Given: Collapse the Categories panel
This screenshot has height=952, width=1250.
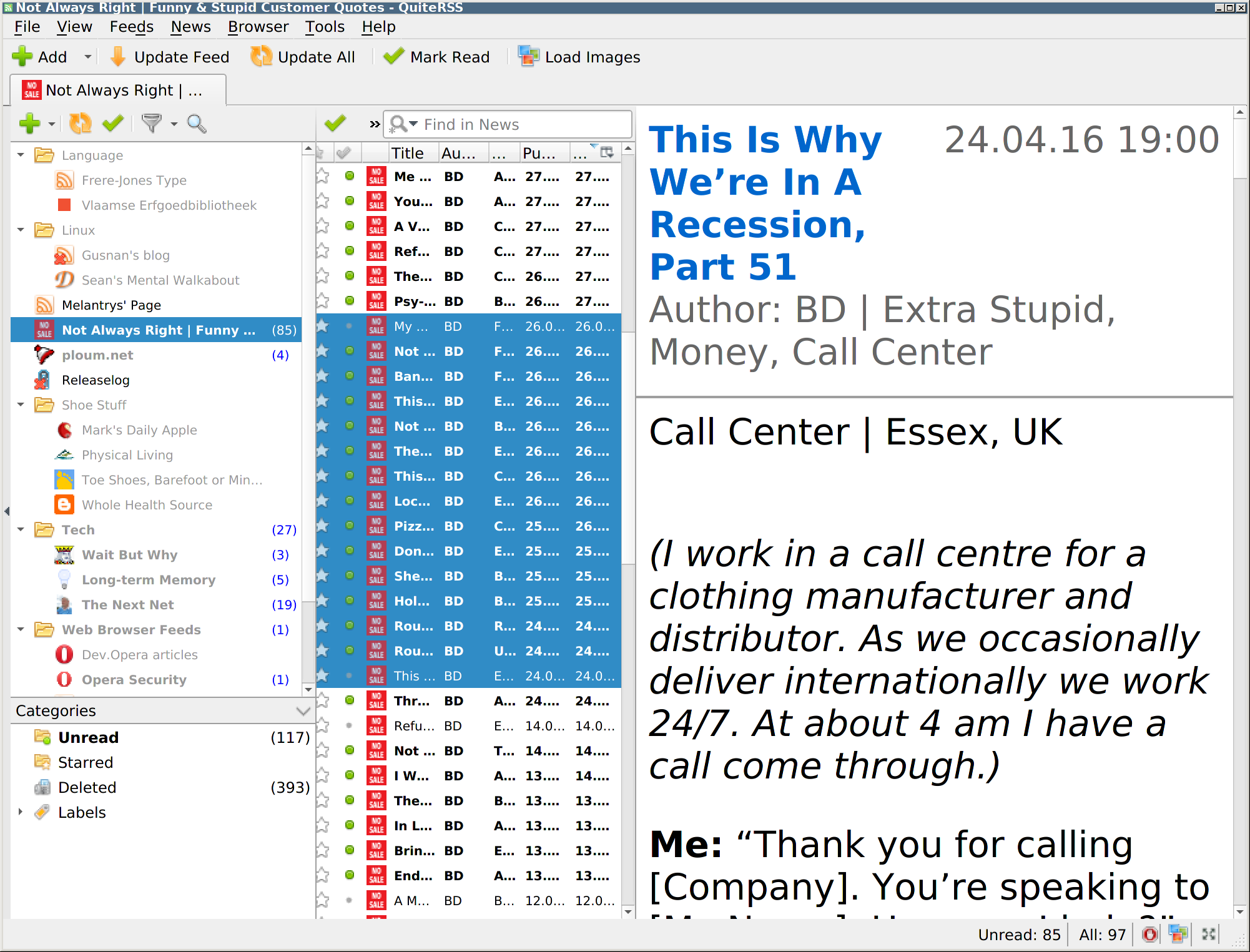Looking at the screenshot, I should 303,711.
